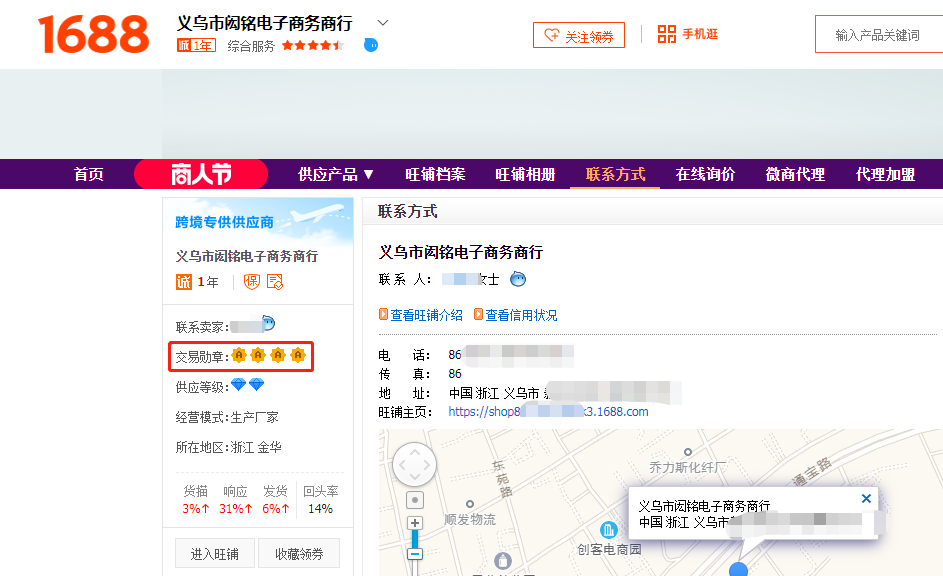
Task: Click the 货描 3% stat
Action: (x=196, y=500)
